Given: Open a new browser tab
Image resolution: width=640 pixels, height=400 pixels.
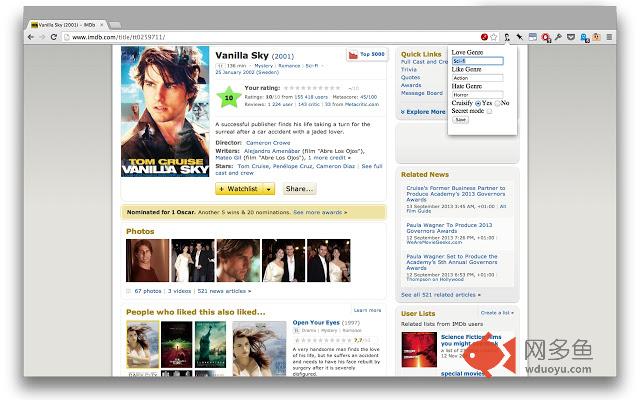Looking at the screenshot, I should tap(115, 25).
